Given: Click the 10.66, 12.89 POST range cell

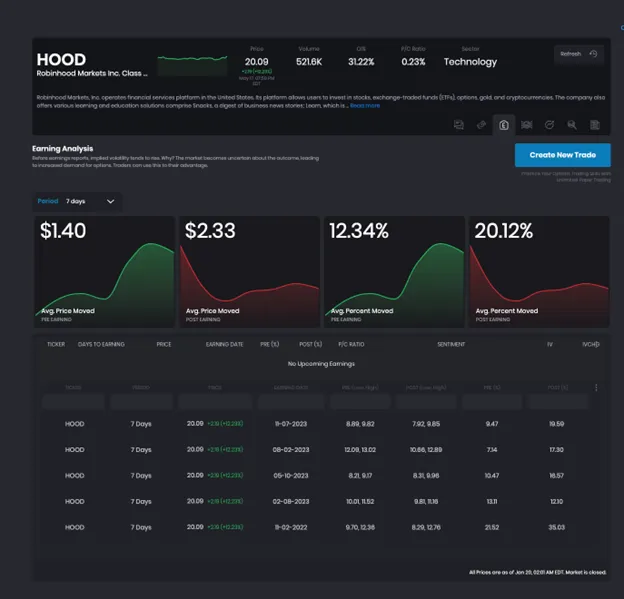Looking at the screenshot, I should coord(426,450).
